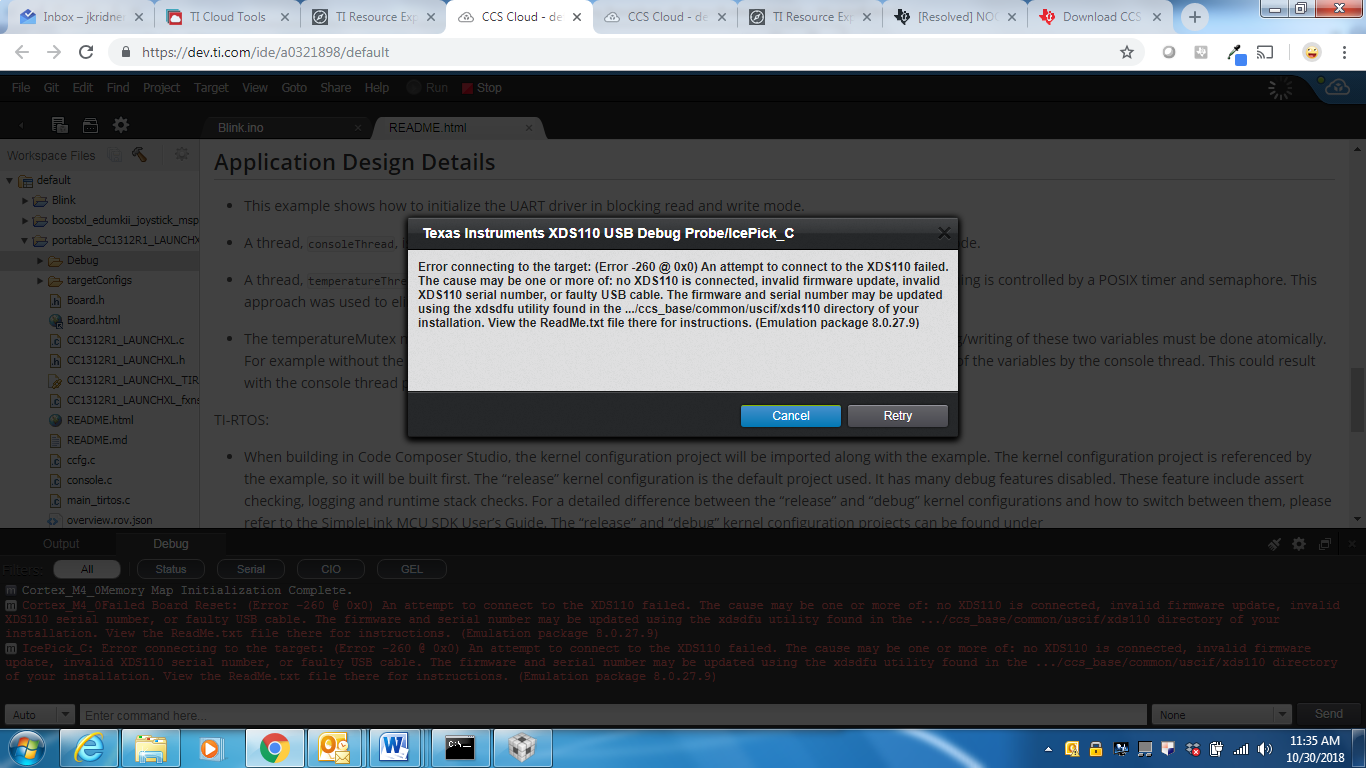Click the Run button in the menu bar
The width and height of the screenshot is (1366, 768).
pos(428,88)
